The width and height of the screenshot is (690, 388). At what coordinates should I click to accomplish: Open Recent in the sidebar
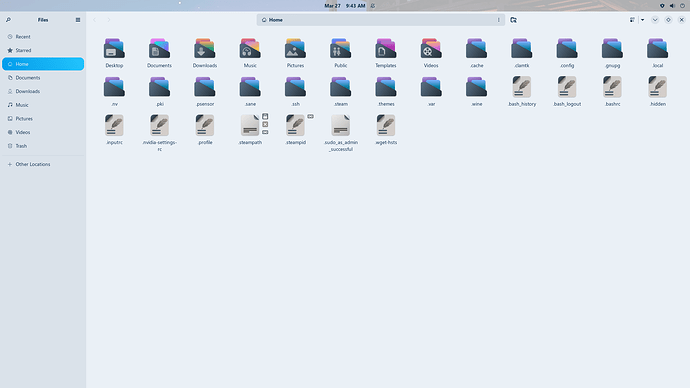click(43, 37)
